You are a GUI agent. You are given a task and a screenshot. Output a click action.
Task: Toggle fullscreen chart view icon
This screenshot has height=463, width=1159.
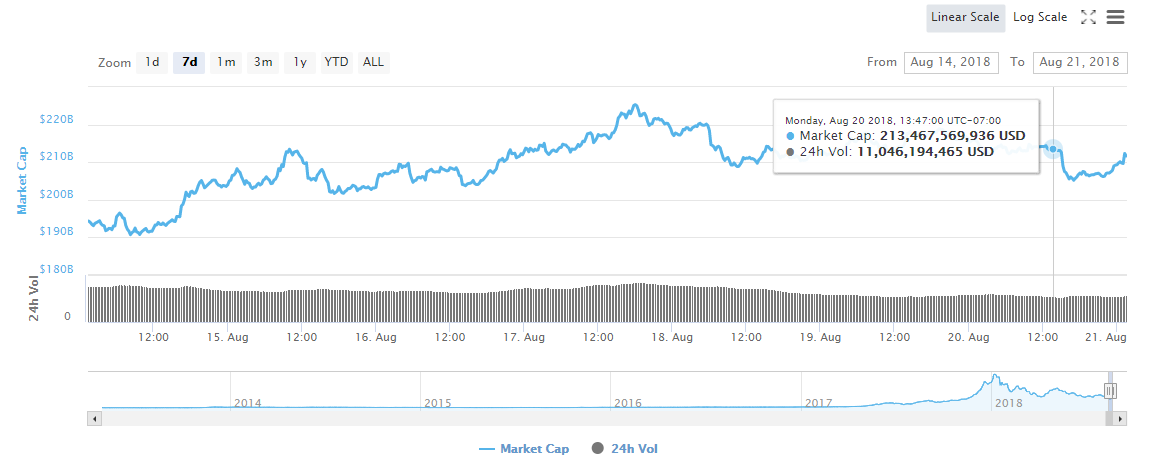pos(1088,17)
